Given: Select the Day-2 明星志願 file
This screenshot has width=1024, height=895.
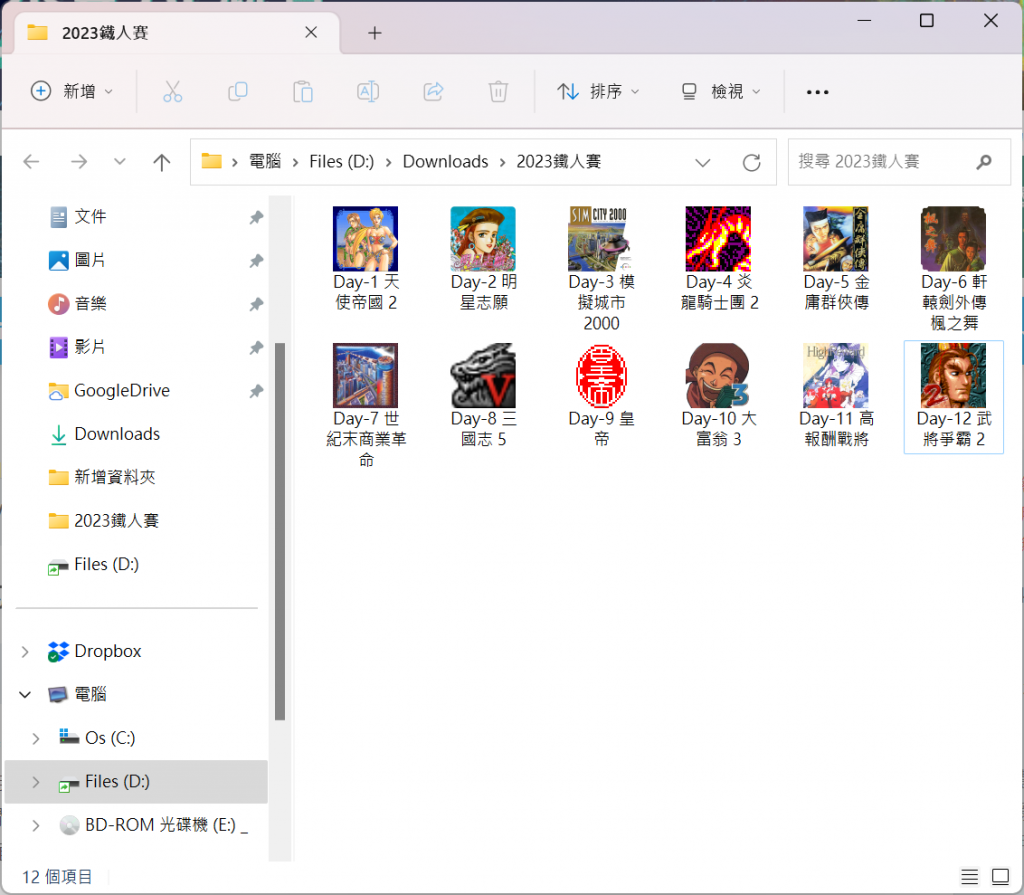Looking at the screenshot, I should [483, 259].
